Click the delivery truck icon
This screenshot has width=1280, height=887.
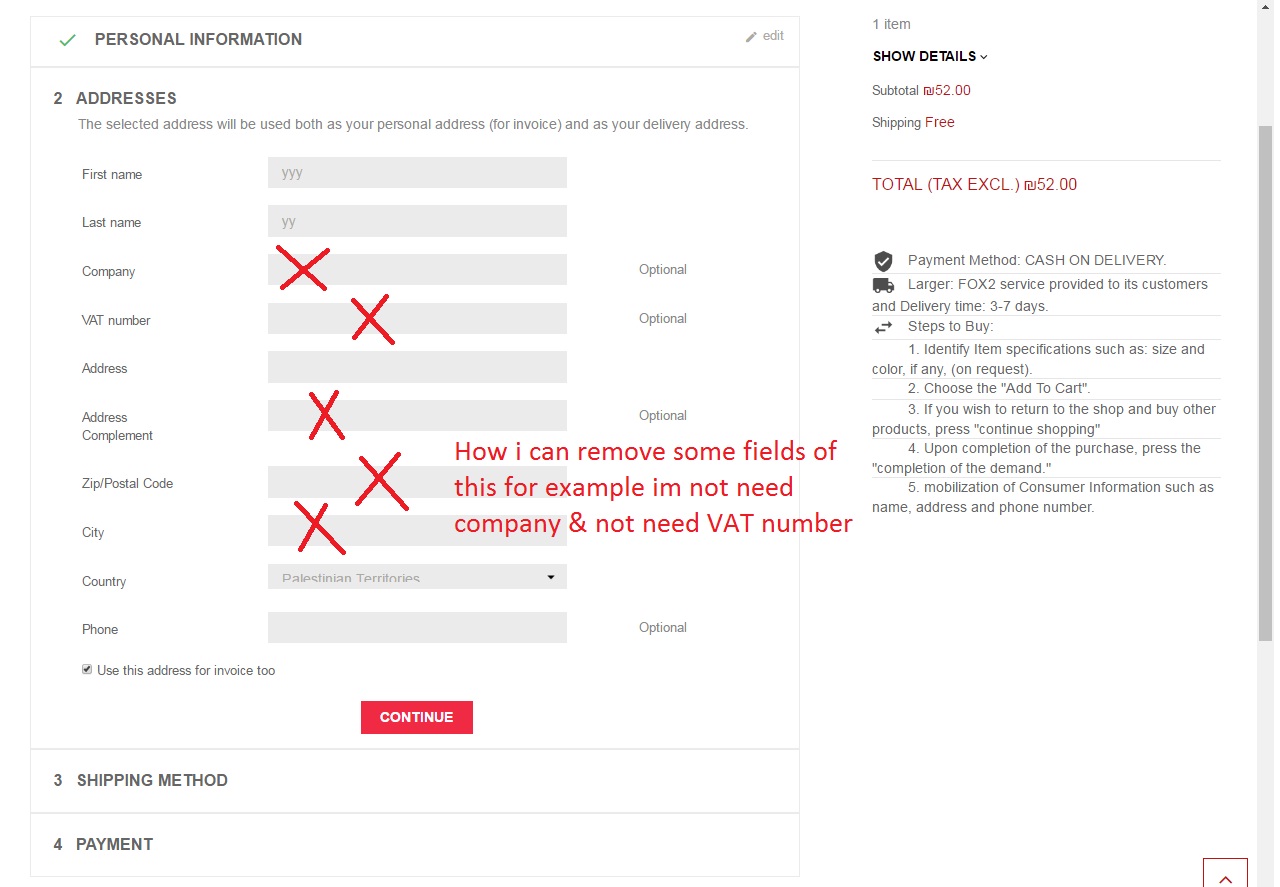(x=883, y=285)
